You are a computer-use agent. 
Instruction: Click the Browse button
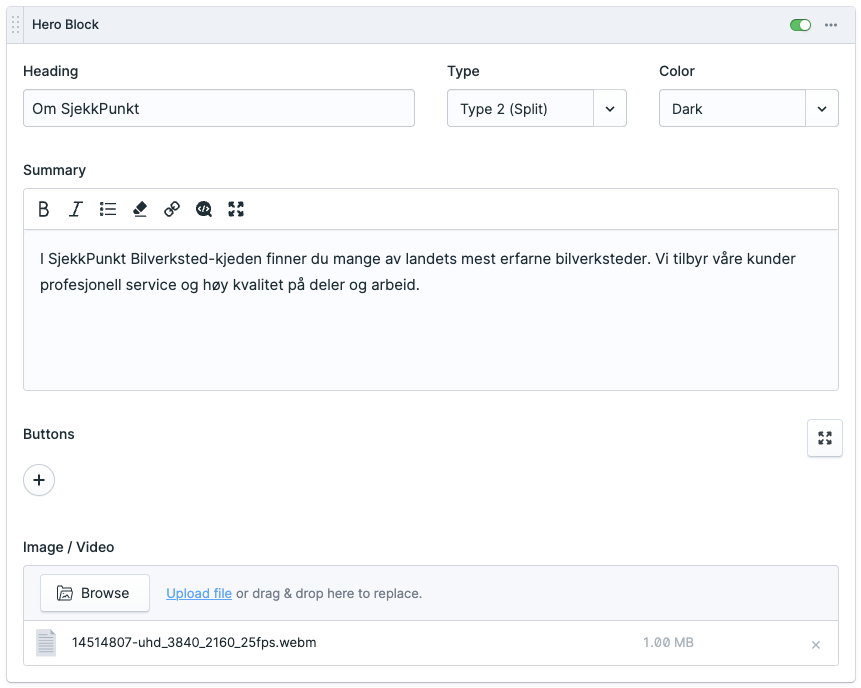tap(95, 593)
